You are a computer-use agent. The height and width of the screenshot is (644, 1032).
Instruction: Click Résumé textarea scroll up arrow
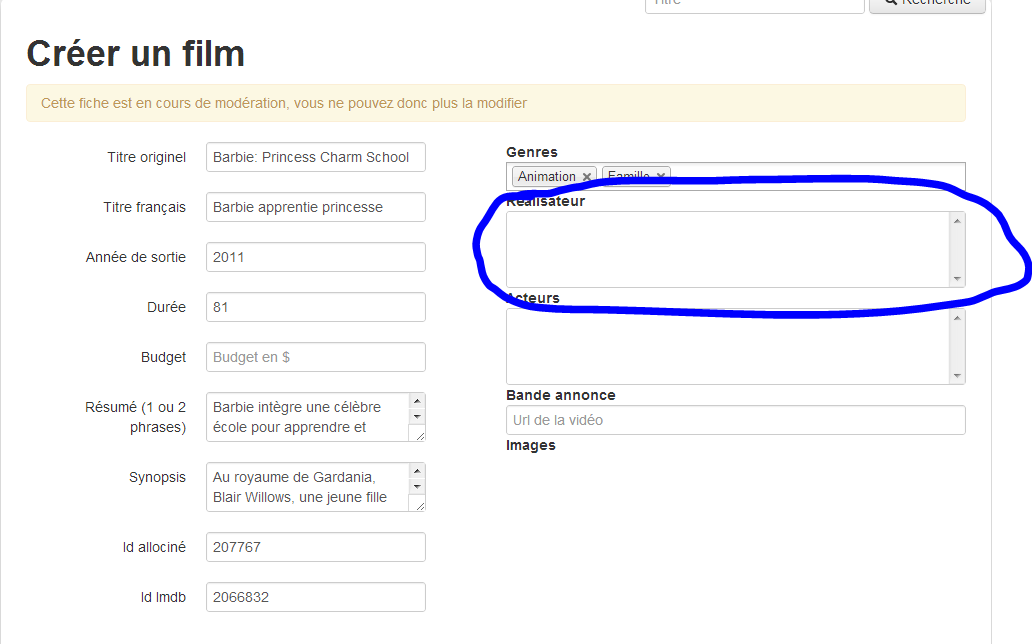tap(417, 401)
